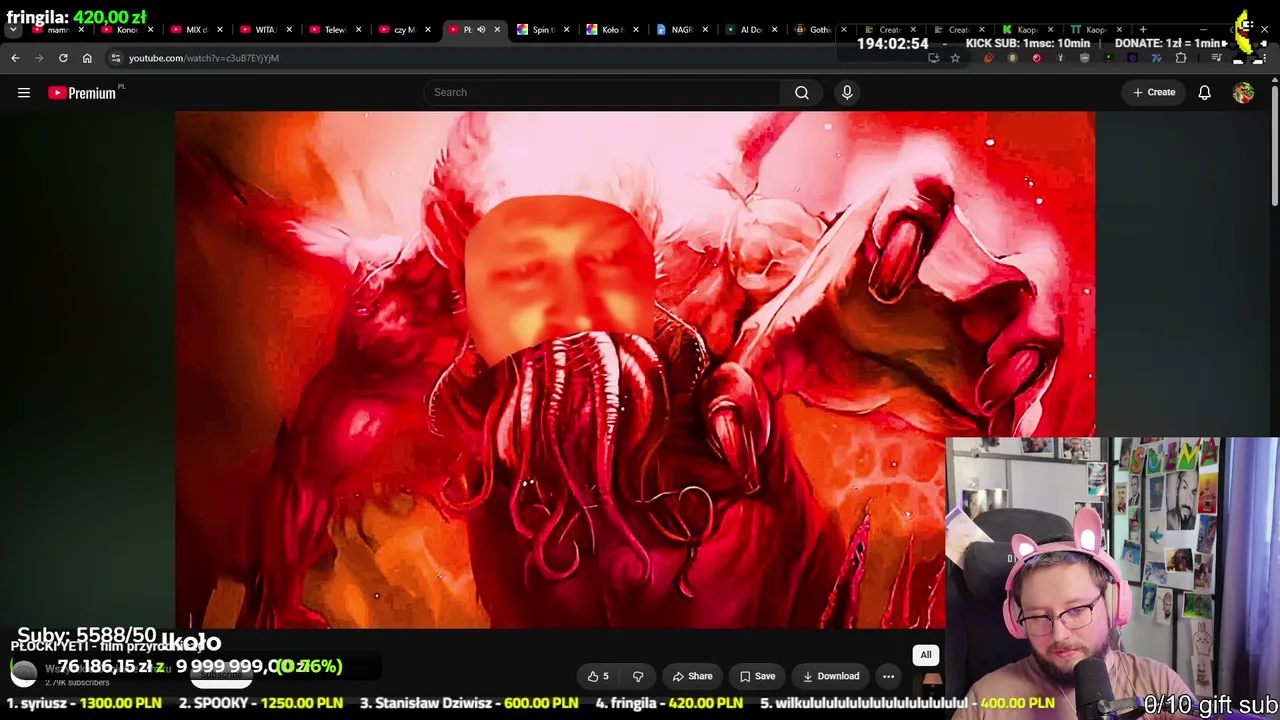Dislike the video
1280x720 pixels.
(638, 677)
